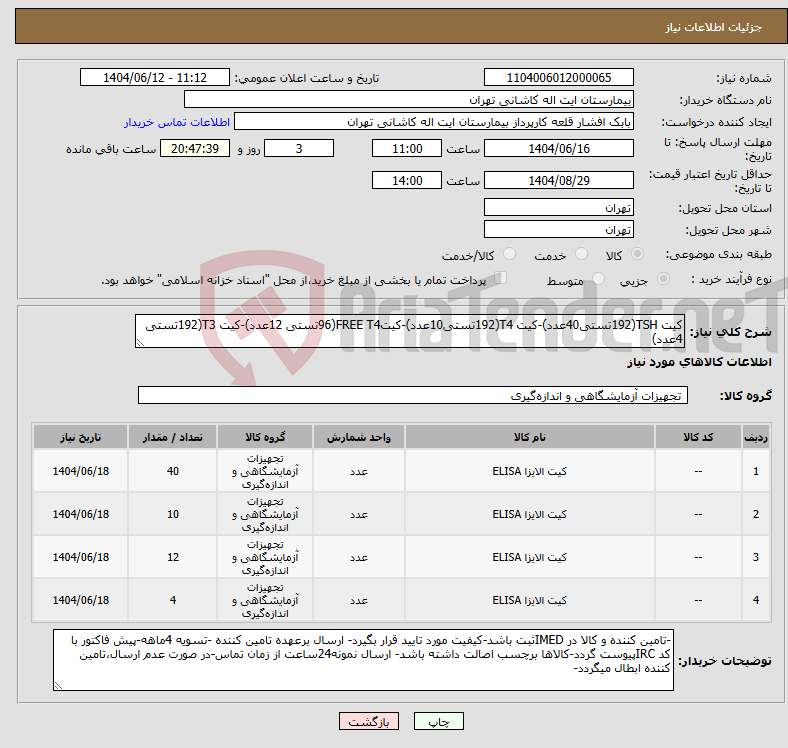The height and width of the screenshot is (748, 788).
Task: Click the واحد شمارش column header
Action: point(359,437)
